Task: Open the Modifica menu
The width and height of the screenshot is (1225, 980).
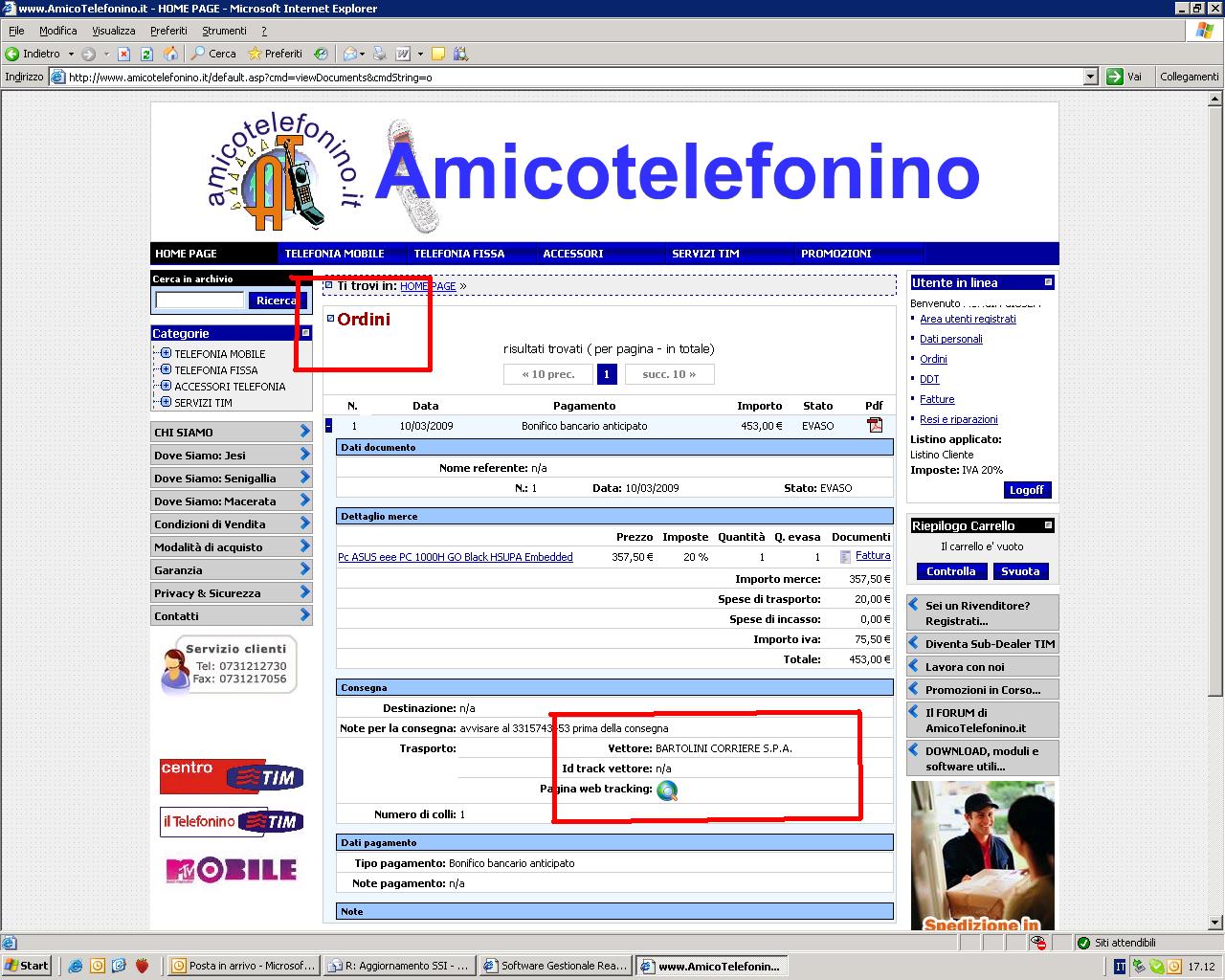Action: (58, 31)
